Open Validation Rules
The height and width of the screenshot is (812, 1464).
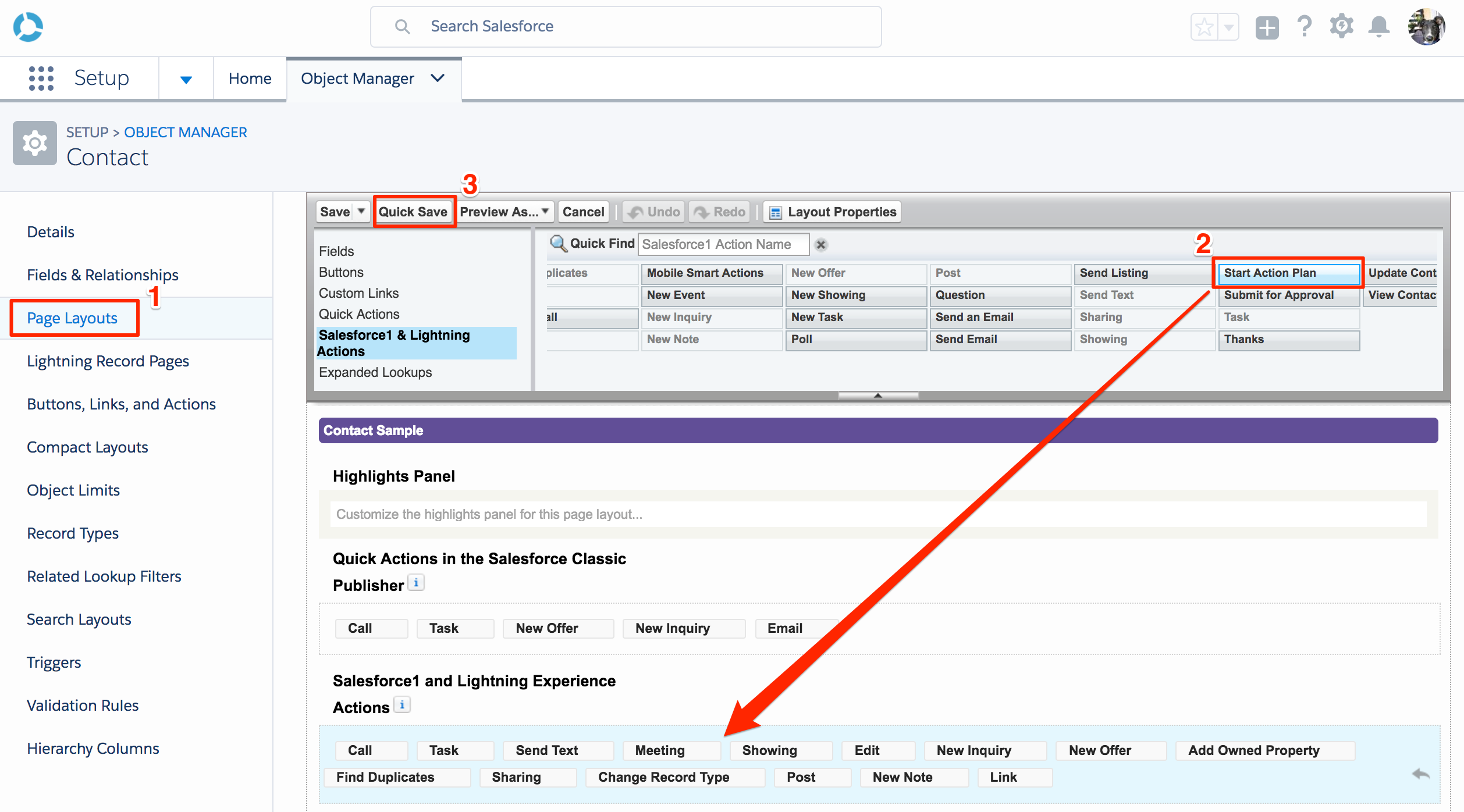(83, 706)
